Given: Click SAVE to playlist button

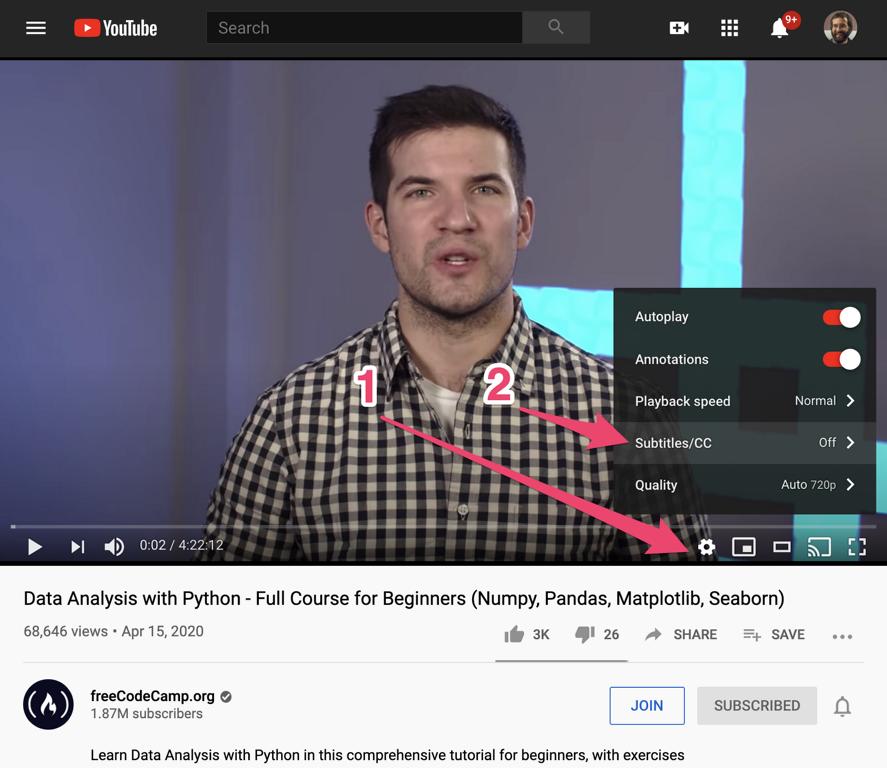Looking at the screenshot, I should [774, 635].
